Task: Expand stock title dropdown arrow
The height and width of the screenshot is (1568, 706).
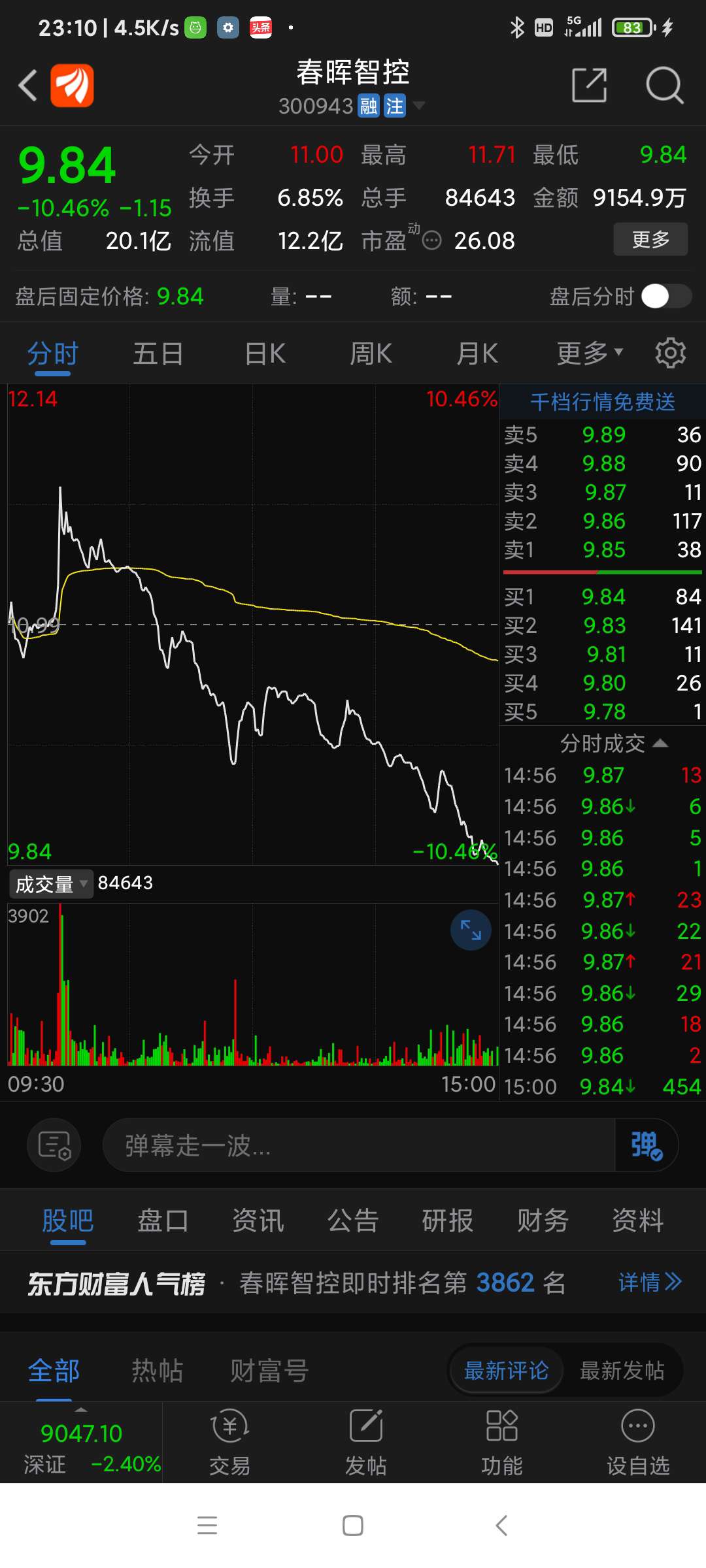Action: [418, 105]
